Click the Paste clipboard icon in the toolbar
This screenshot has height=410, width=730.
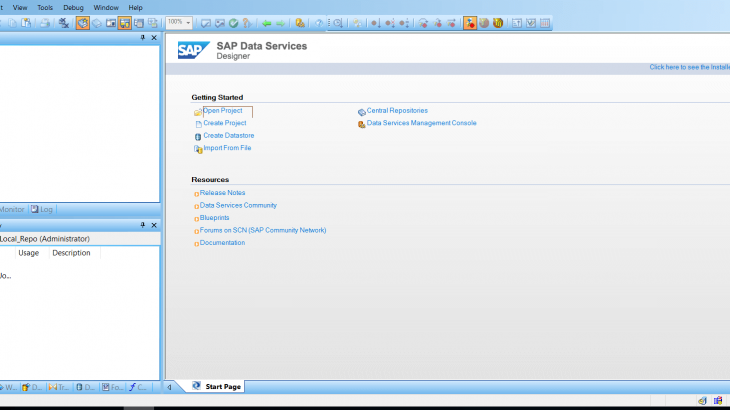(x=26, y=23)
